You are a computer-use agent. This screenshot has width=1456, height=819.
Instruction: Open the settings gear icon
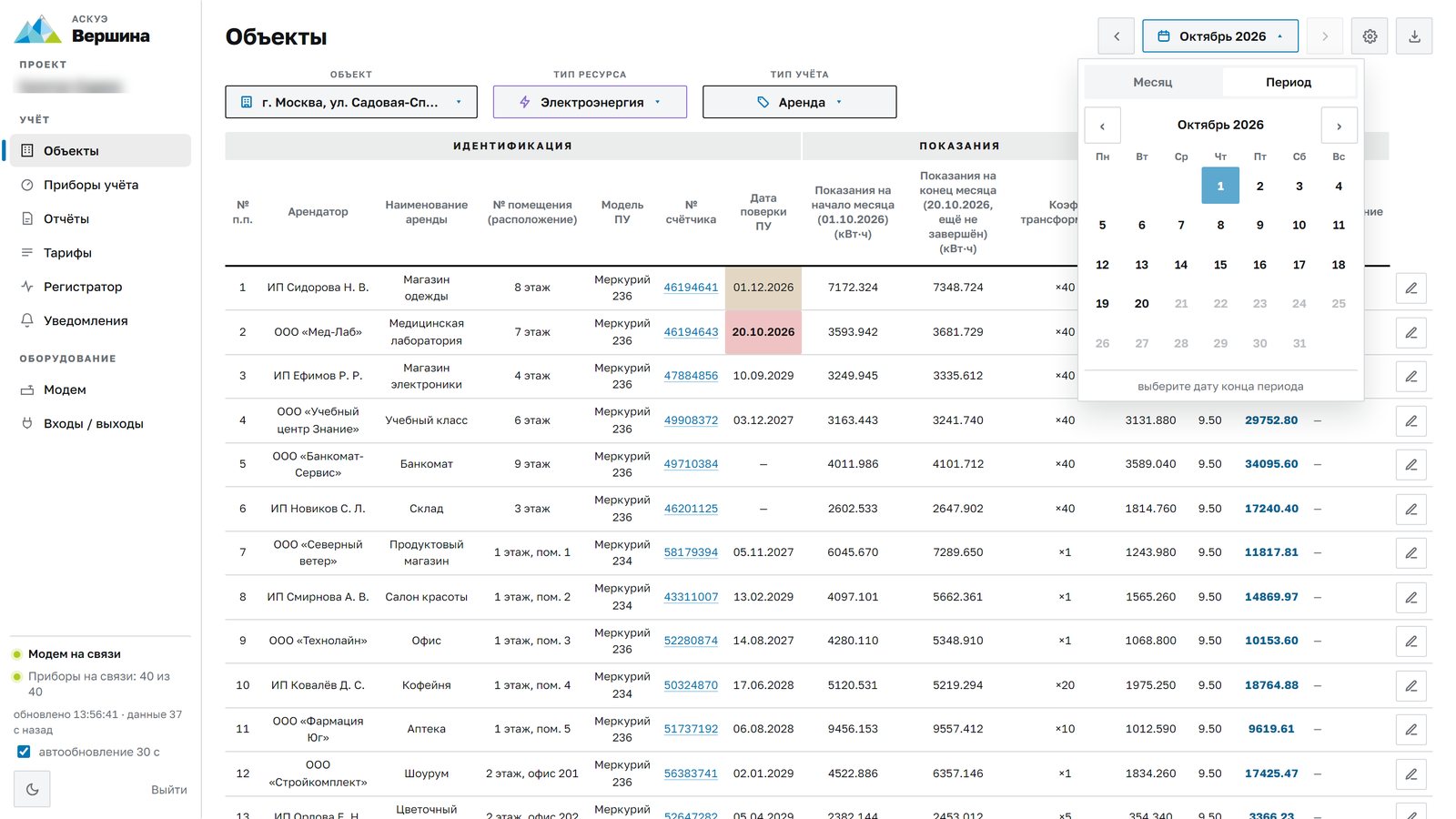1370,36
